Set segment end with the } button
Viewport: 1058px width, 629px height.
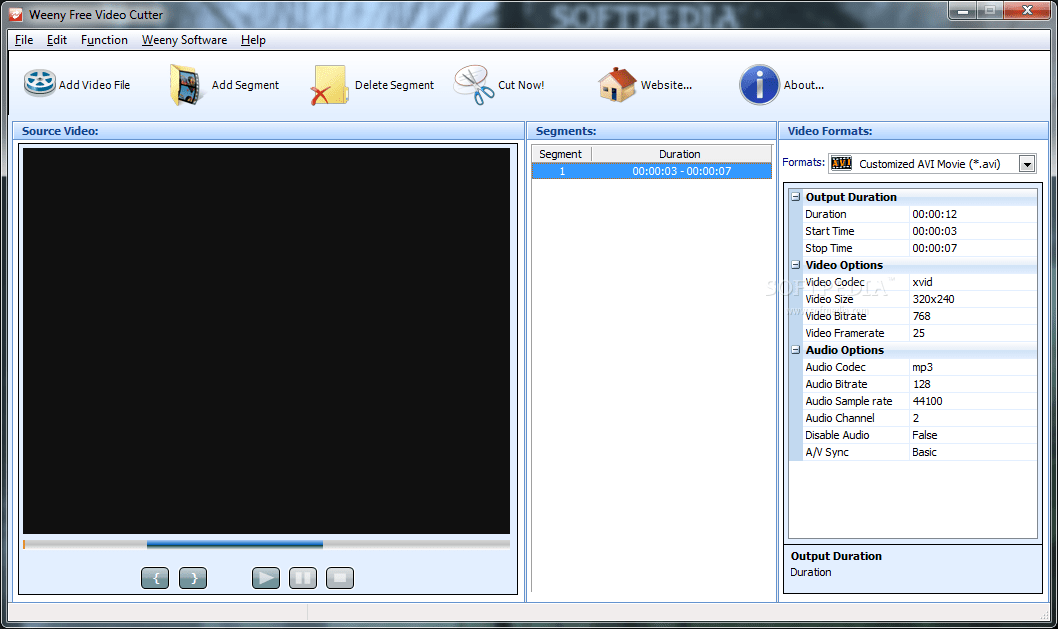click(193, 578)
